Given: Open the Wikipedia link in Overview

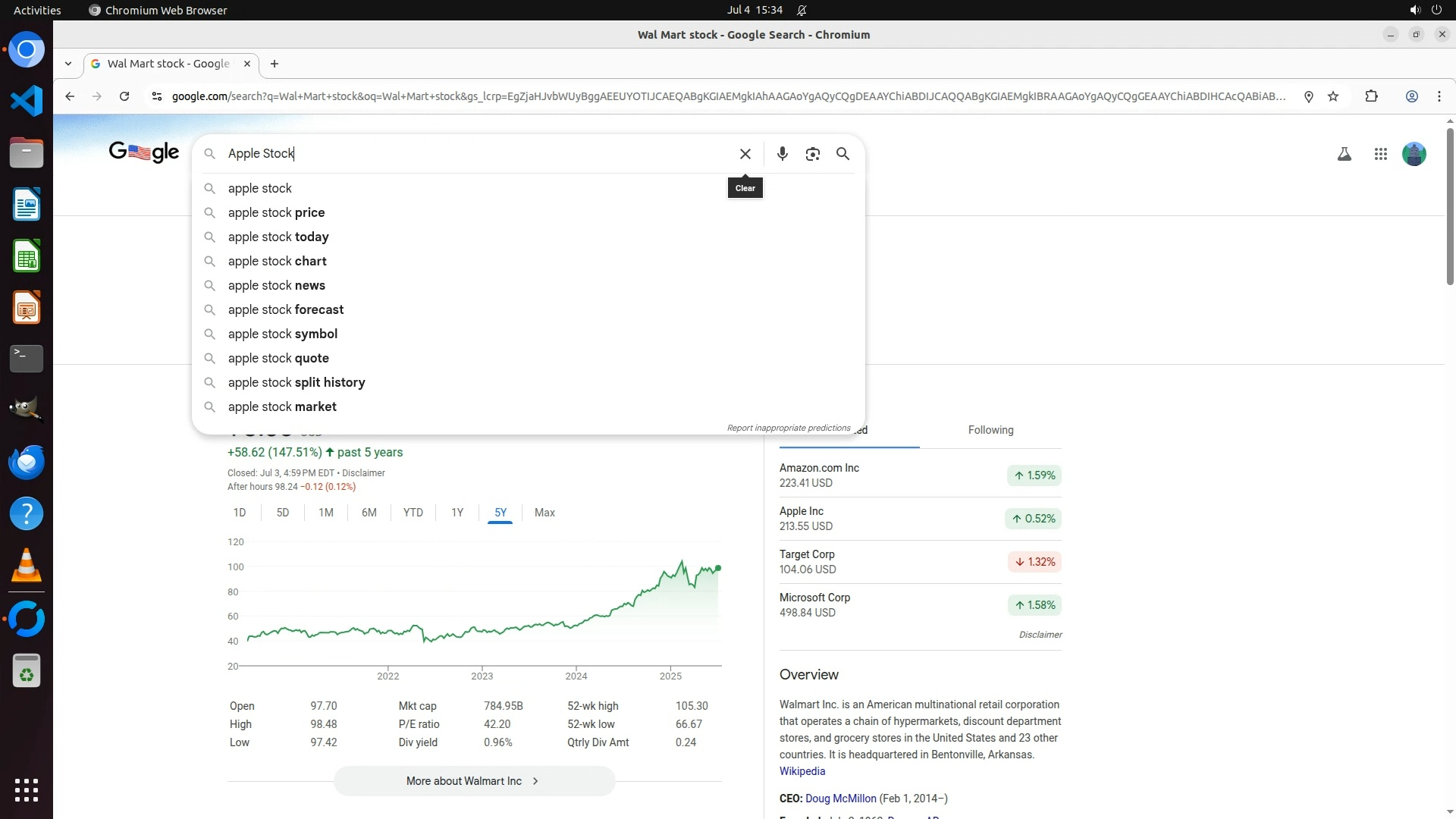Looking at the screenshot, I should [x=802, y=771].
